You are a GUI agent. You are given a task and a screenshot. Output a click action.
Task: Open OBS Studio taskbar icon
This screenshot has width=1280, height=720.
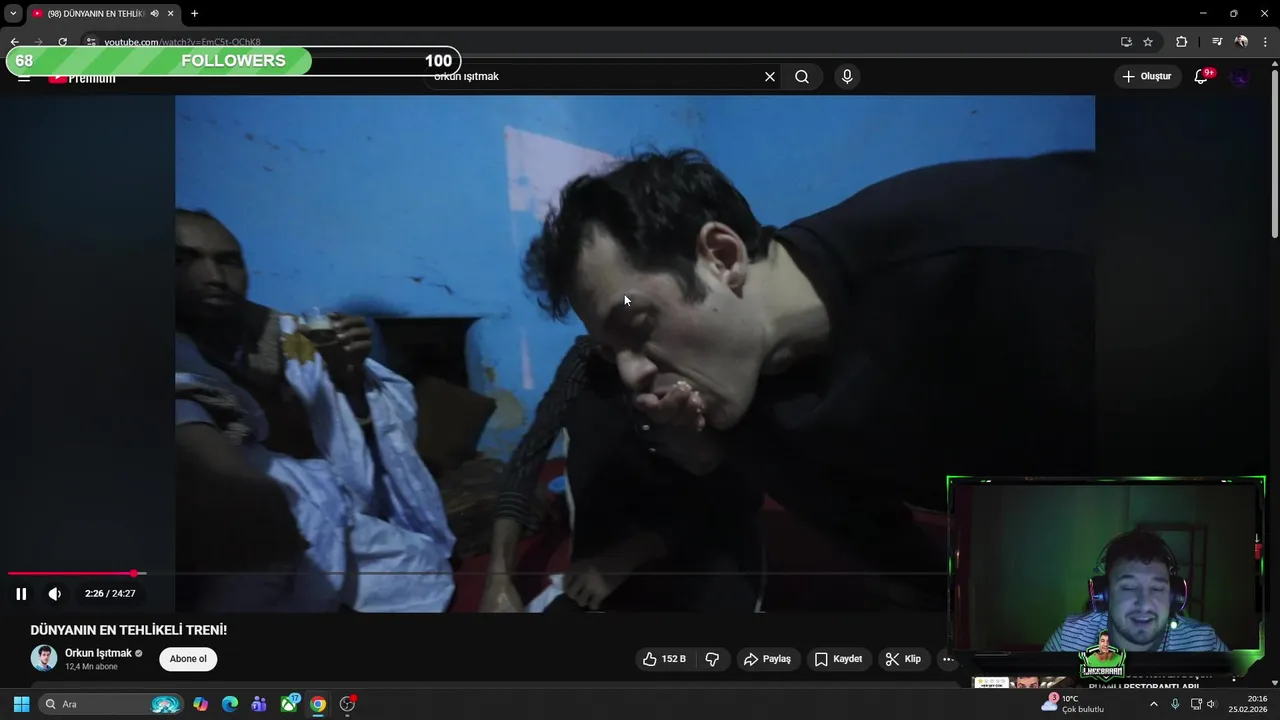click(x=347, y=704)
